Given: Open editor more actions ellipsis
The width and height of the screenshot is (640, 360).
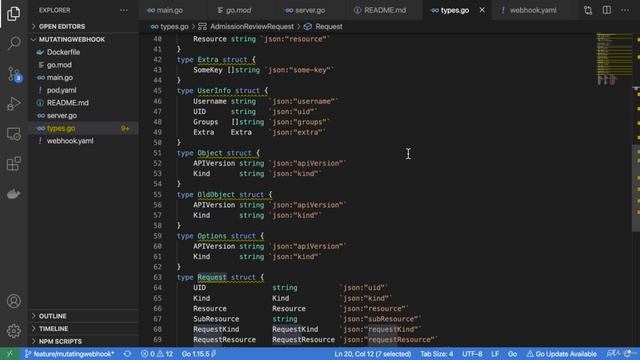Looking at the screenshot, I should click(x=625, y=10).
